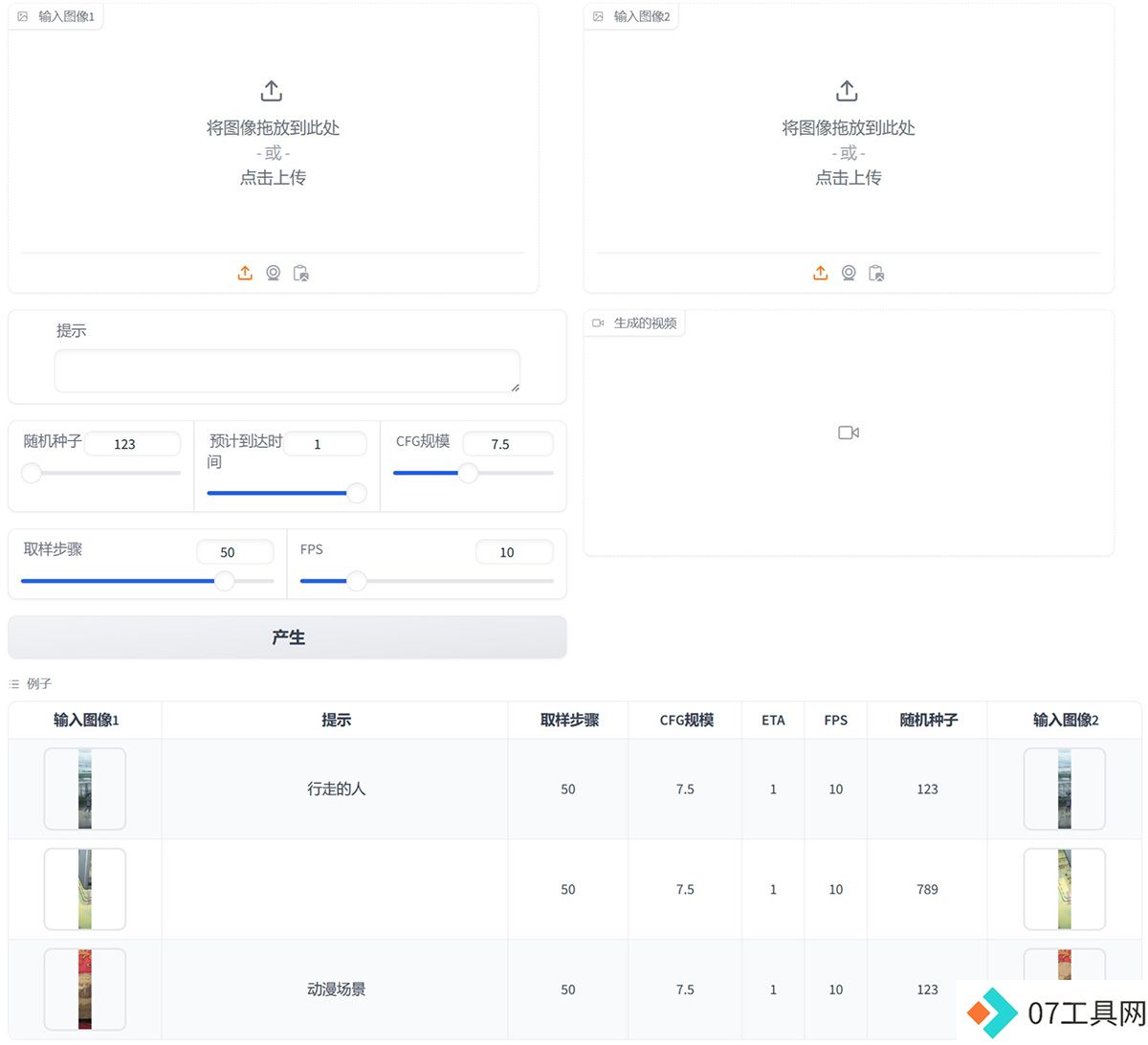1148x1045 pixels.
Task: Click the 动漫场景 example prompt
Action: (336, 989)
